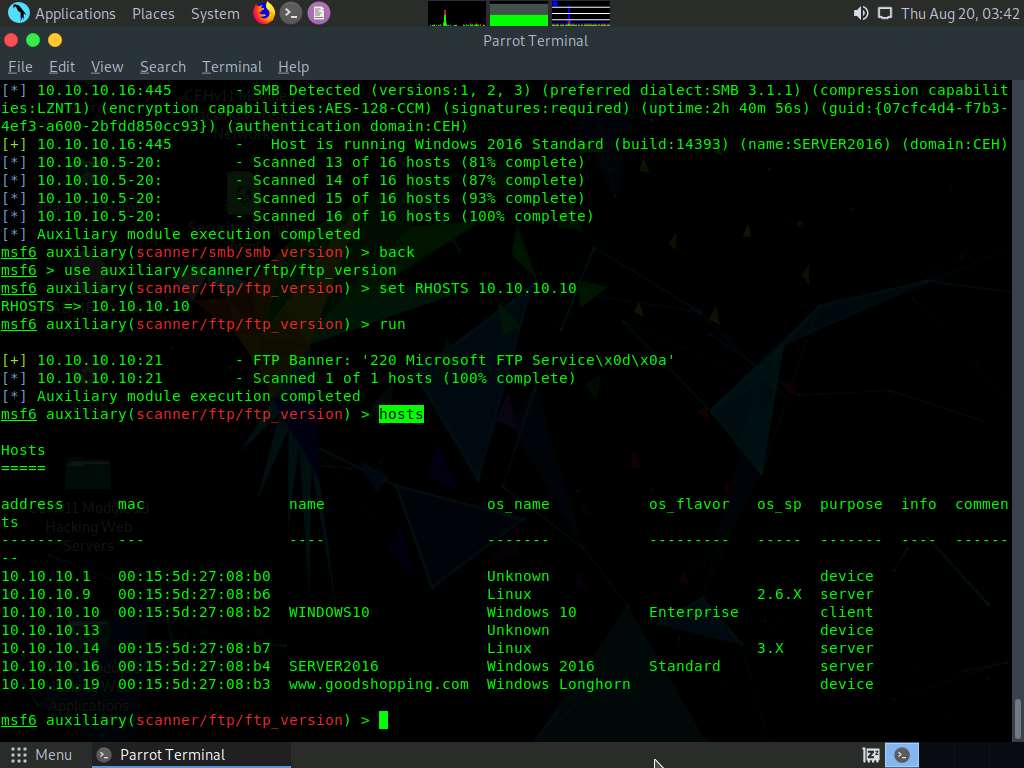Image resolution: width=1024 pixels, height=768 pixels.
Task: Select Parrot Terminal taskbar button
Action: pos(191,755)
